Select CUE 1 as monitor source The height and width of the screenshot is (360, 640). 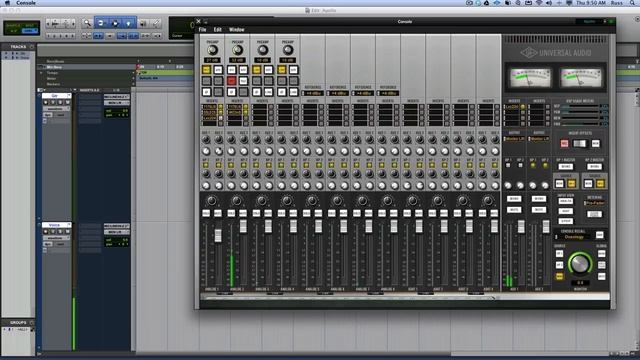point(559,254)
